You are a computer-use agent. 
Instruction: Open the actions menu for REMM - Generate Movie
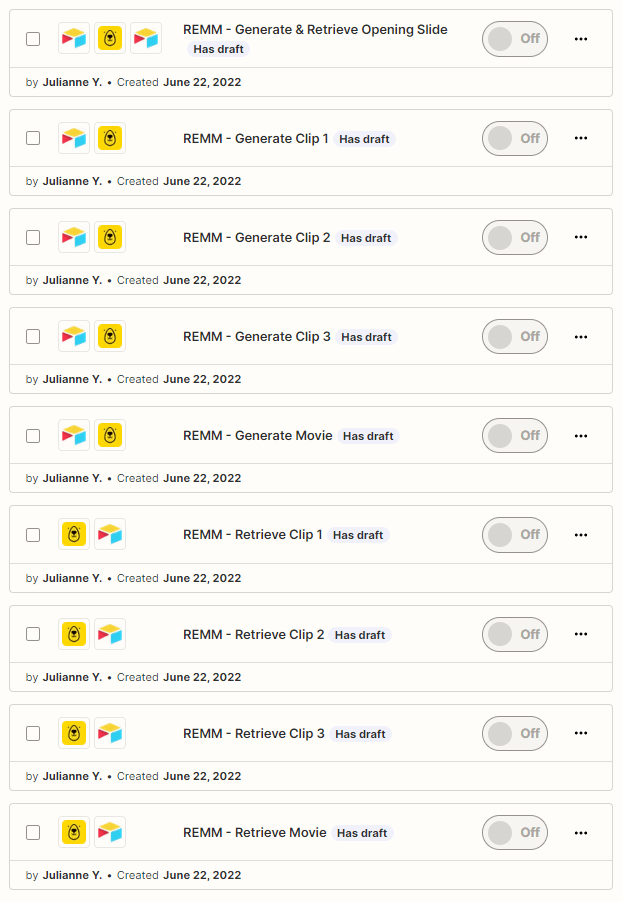click(581, 435)
